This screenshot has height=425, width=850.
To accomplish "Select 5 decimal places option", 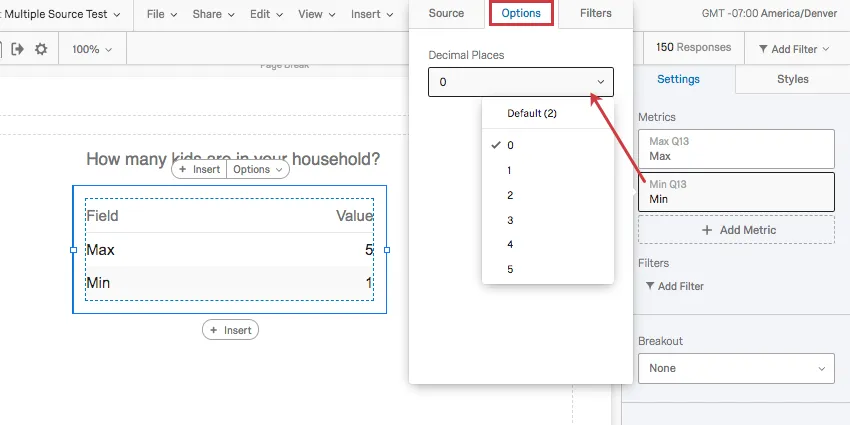I will [x=548, y=269].
